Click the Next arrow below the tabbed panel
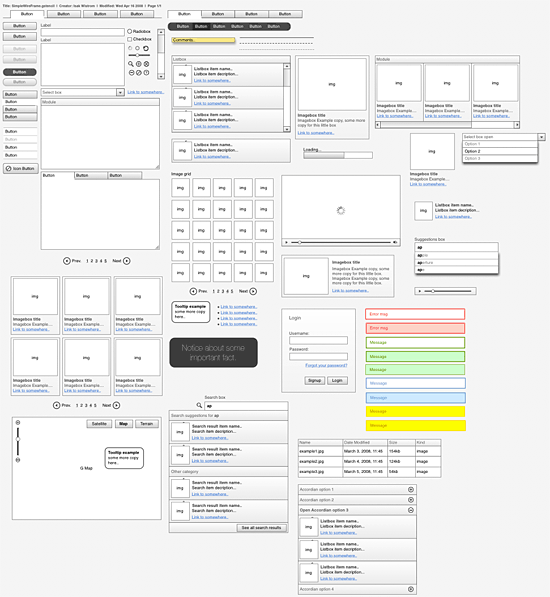The width and height of the screenshot is (550, 597). pyautogui.click(x=127, y=261)
